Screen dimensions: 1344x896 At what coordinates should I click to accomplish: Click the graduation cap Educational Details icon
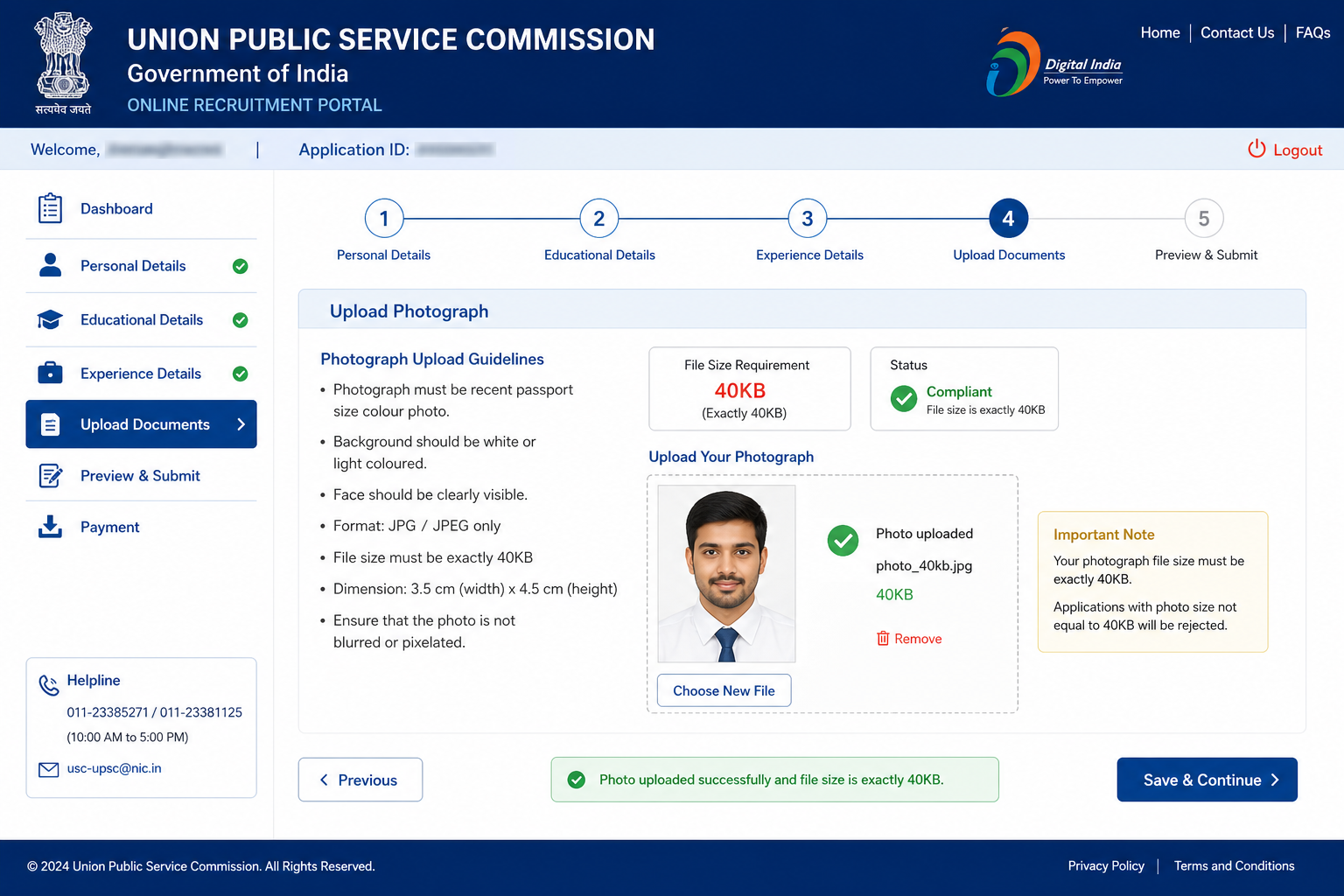point(50,319)
